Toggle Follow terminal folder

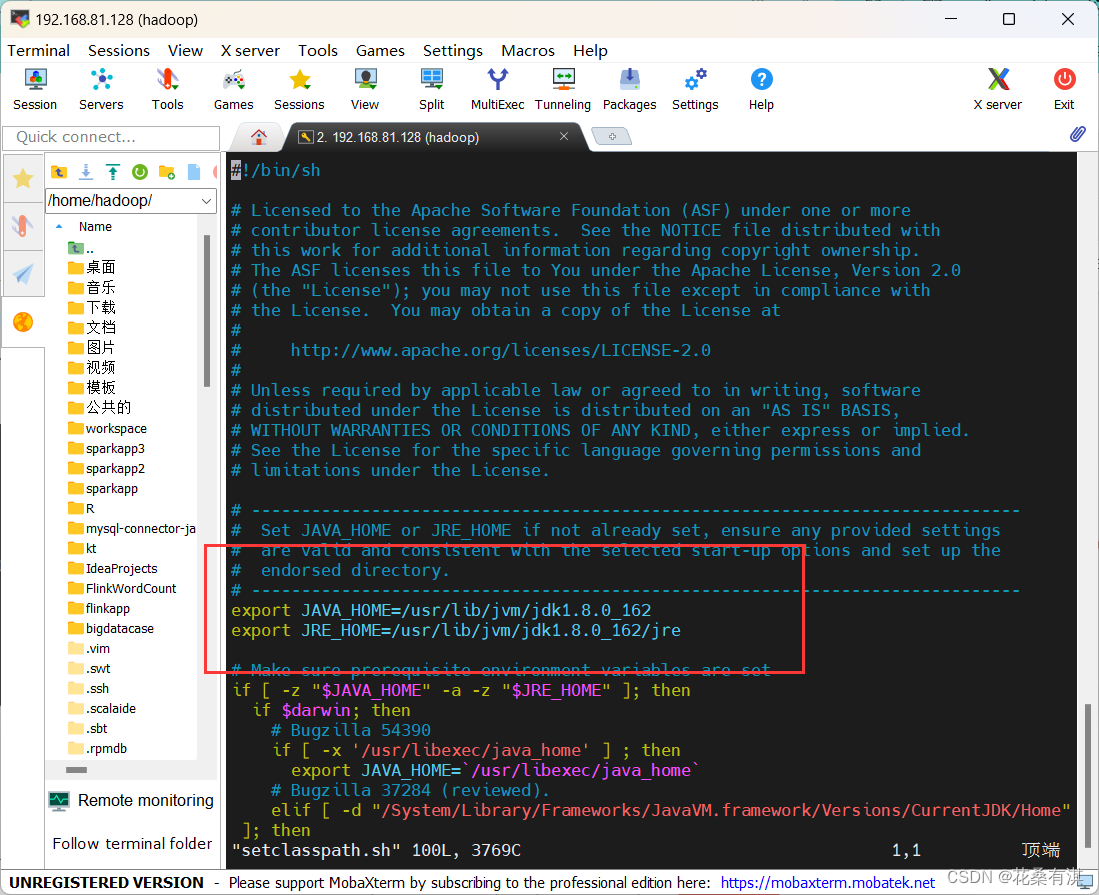tap(131, 844)
